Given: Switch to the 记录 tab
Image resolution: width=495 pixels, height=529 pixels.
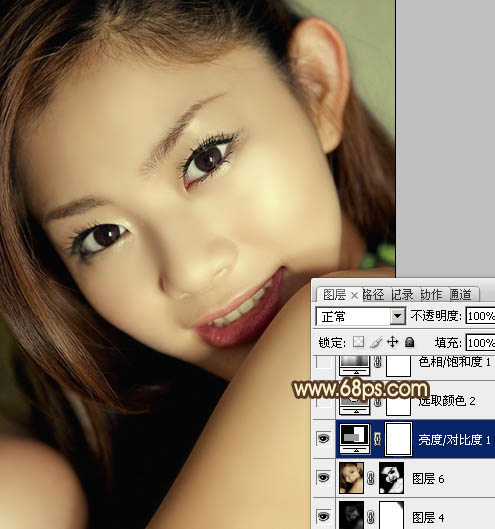Looking at the screenshot, I should (x=403, y=295).
